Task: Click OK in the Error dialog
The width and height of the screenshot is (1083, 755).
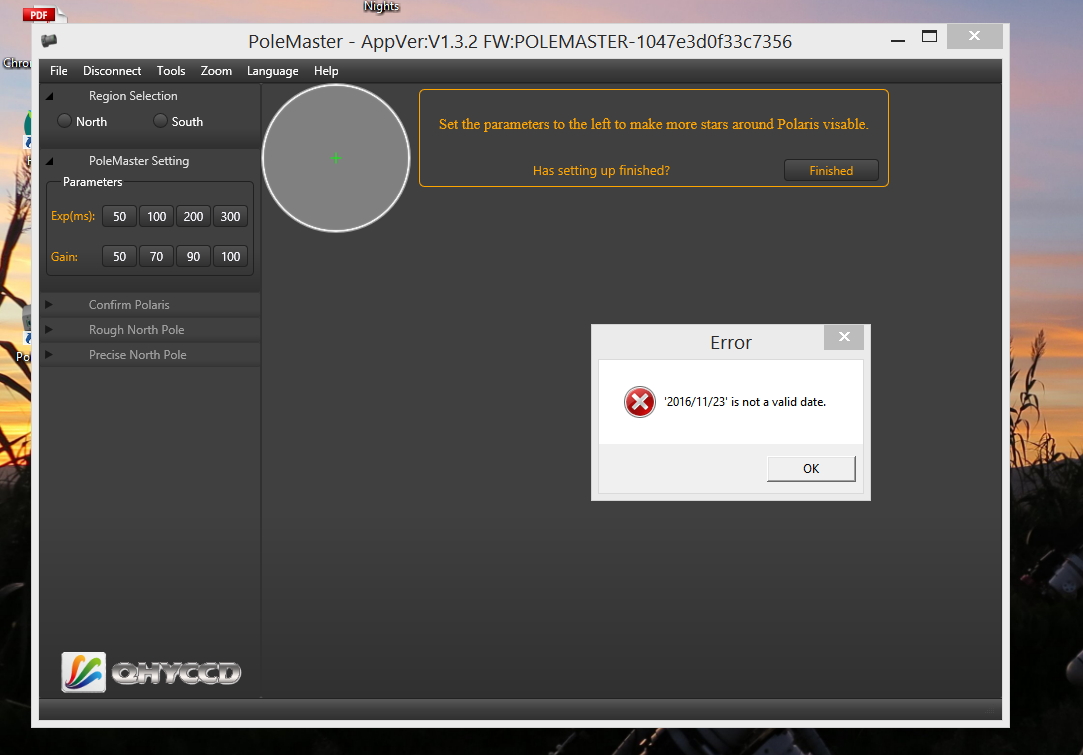Action: 811,468
